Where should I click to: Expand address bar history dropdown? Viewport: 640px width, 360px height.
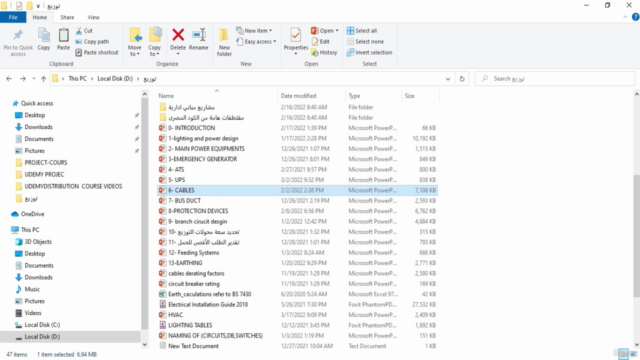448,79
